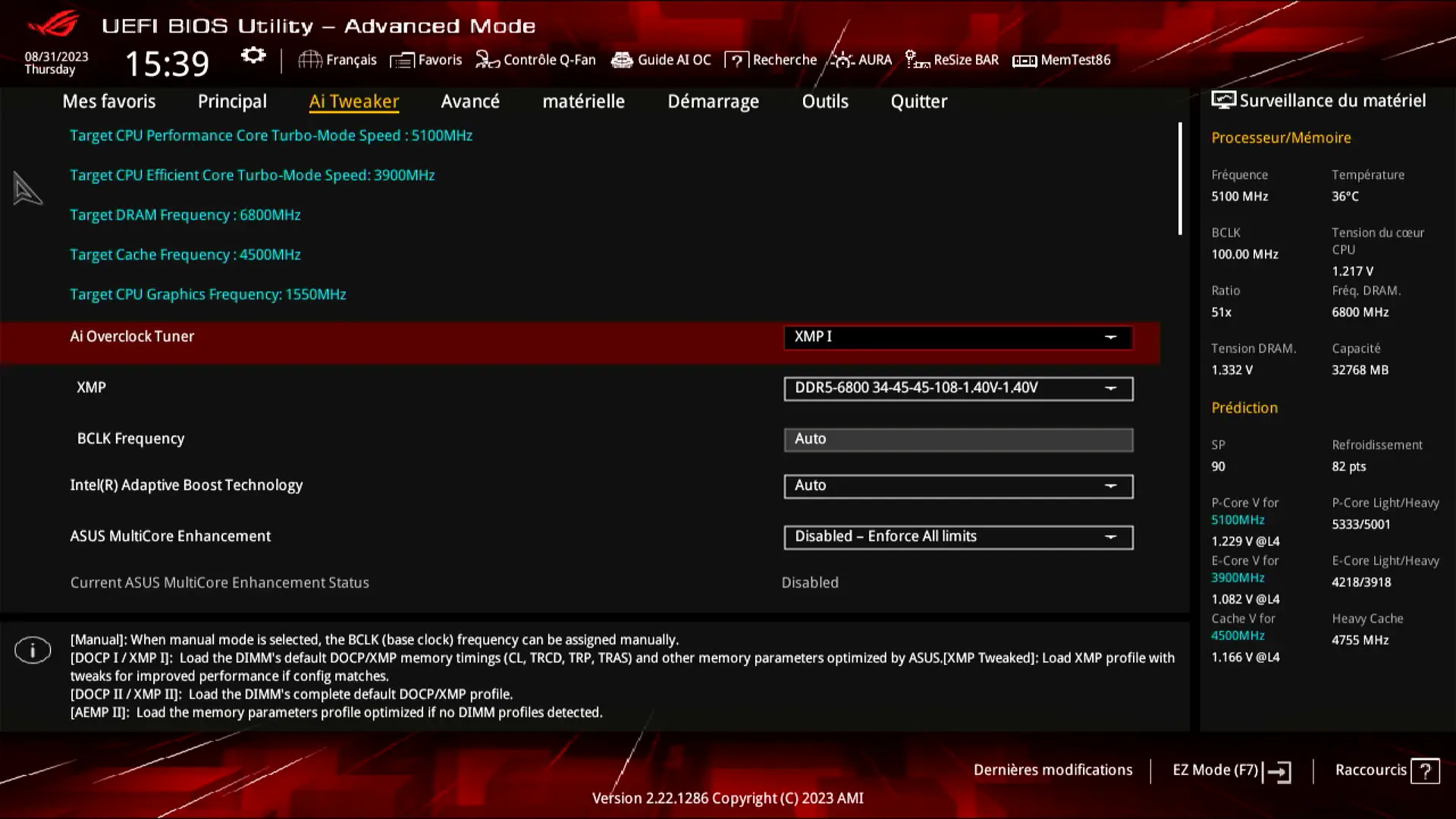The image size is (1456, 819).
Task: Open the ASUS MultiCore Enhancement dropdown
Action: pyautogui.click(x=959, y=537)
